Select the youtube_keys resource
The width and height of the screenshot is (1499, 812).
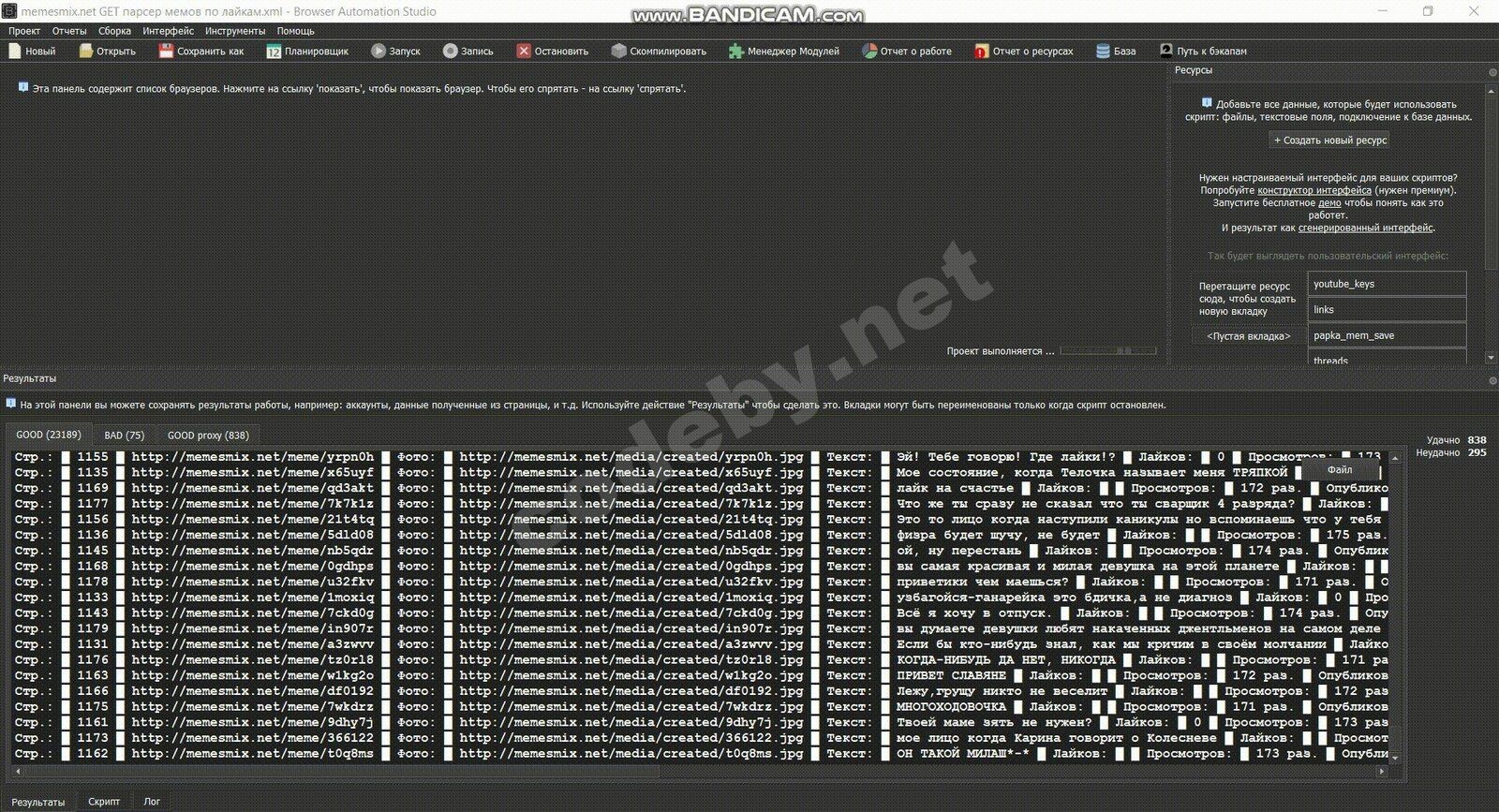pyautogui.click(x=1387, y=284)
